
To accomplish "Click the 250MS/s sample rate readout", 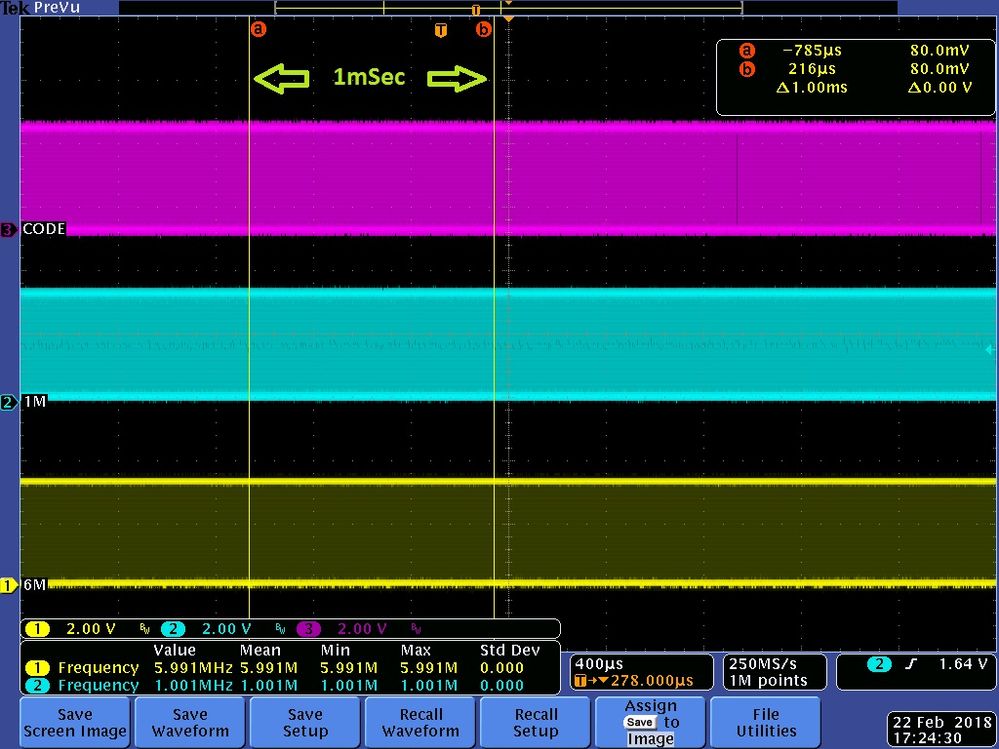I will pos(762,664).
